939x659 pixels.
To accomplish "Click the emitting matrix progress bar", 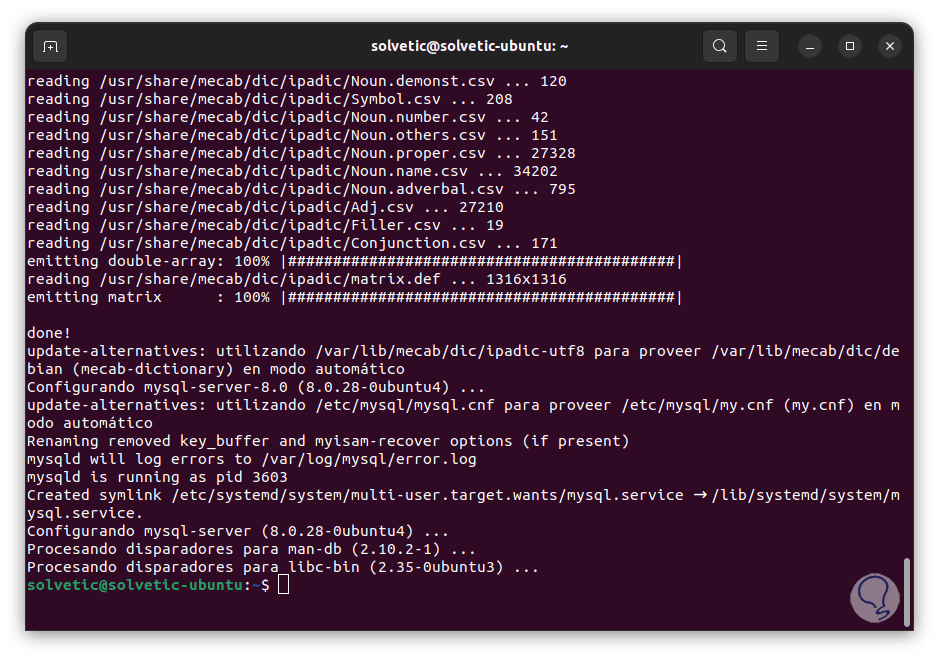I will click(481, 297).
